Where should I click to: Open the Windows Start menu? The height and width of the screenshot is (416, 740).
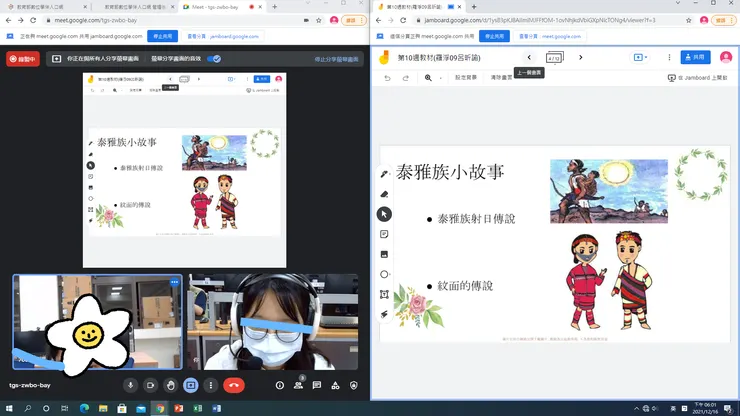click(9, 408)
